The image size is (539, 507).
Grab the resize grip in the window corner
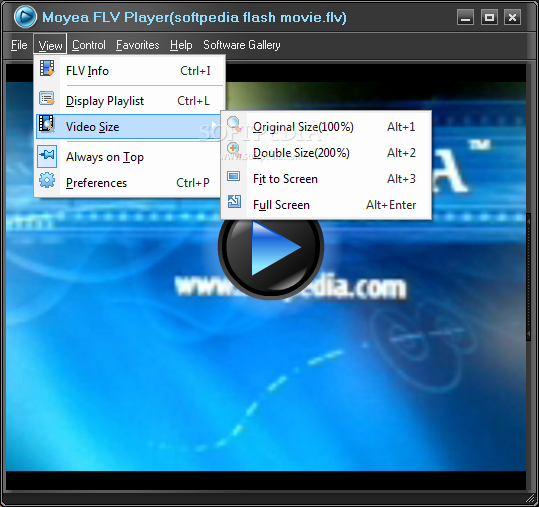531,499
